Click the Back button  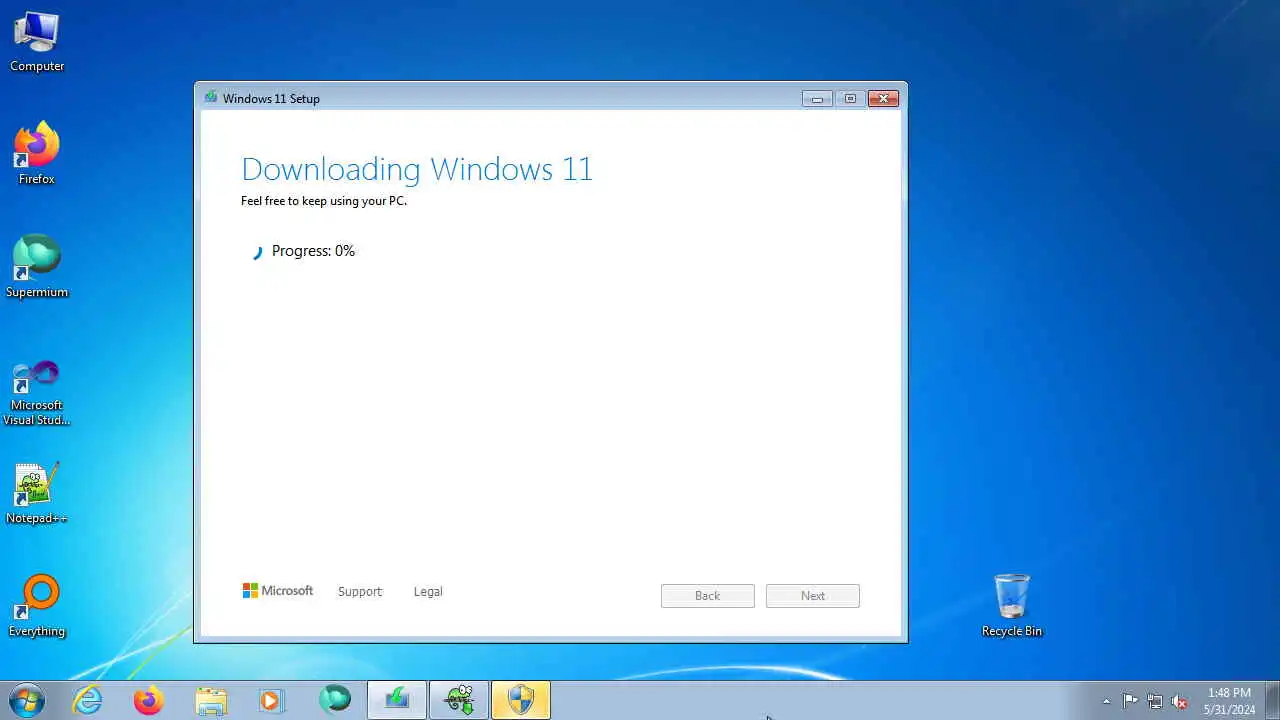(x=708, y=596)
